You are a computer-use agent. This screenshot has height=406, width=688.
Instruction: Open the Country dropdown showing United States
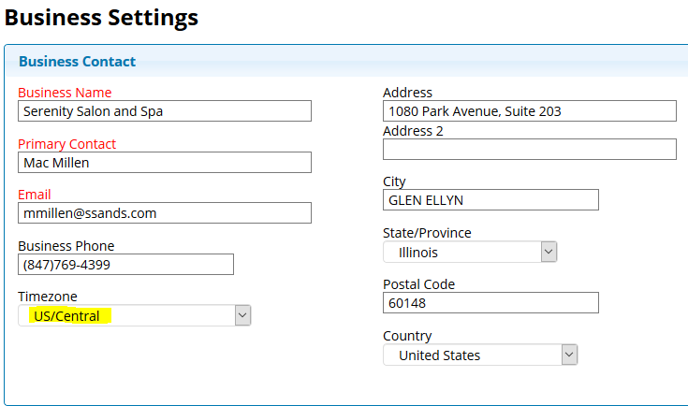(480, 355)
